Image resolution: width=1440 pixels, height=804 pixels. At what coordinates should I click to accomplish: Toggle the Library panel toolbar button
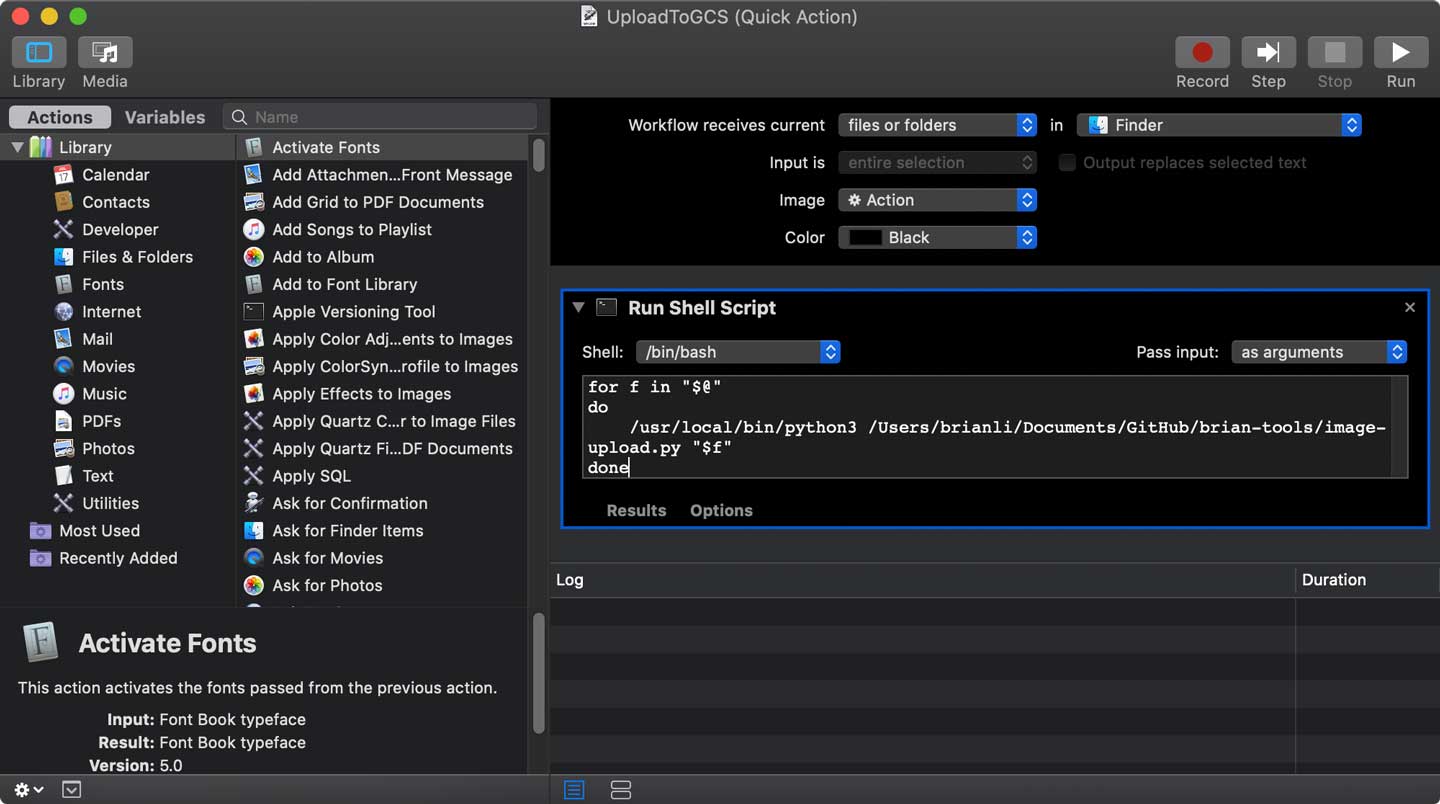click(x=39, y=52)
